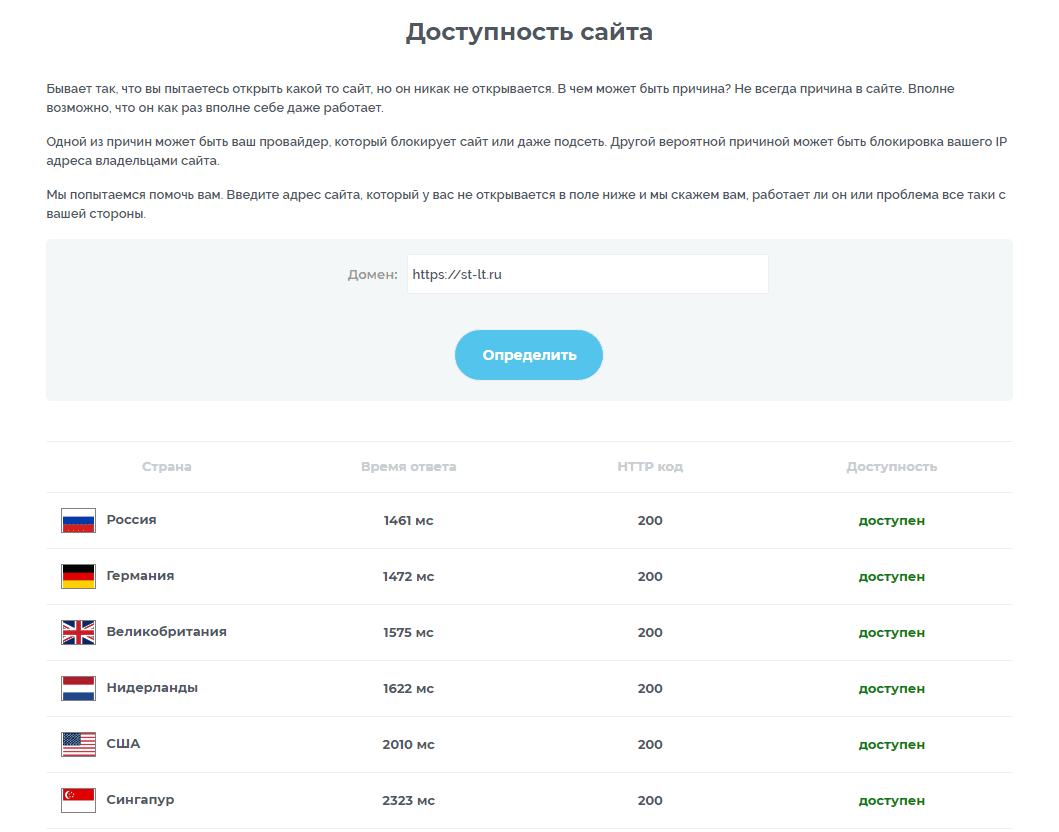Click the Определить button
This screenshot has width=1059, height=832.
click(528, 355)
